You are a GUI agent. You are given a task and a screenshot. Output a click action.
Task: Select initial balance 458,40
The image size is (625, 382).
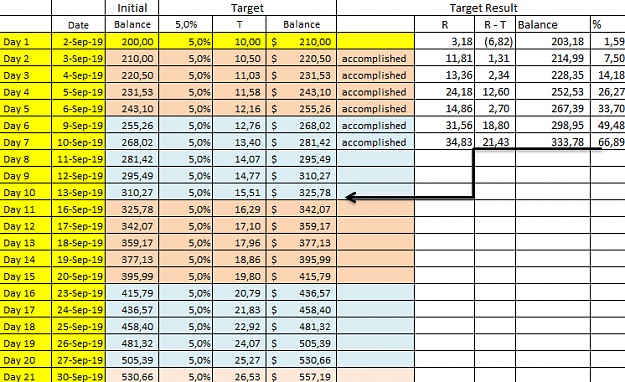click(132, 326)
